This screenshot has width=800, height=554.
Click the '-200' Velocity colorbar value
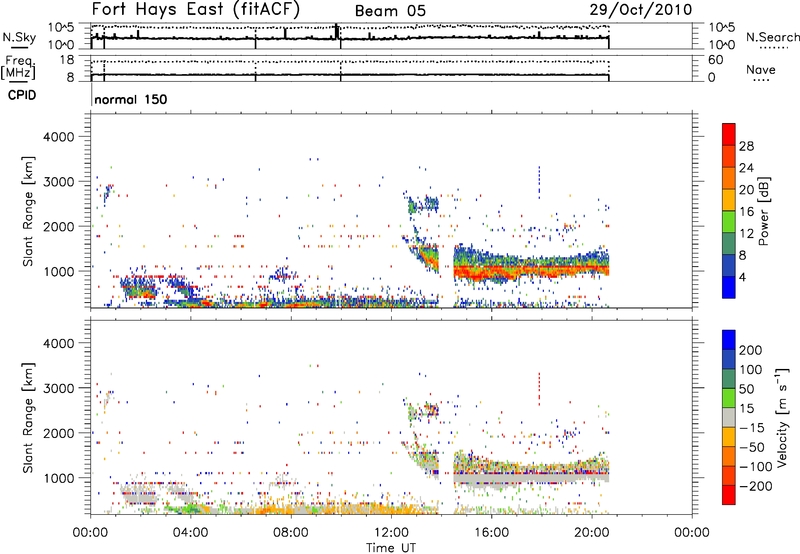(754, 486)
